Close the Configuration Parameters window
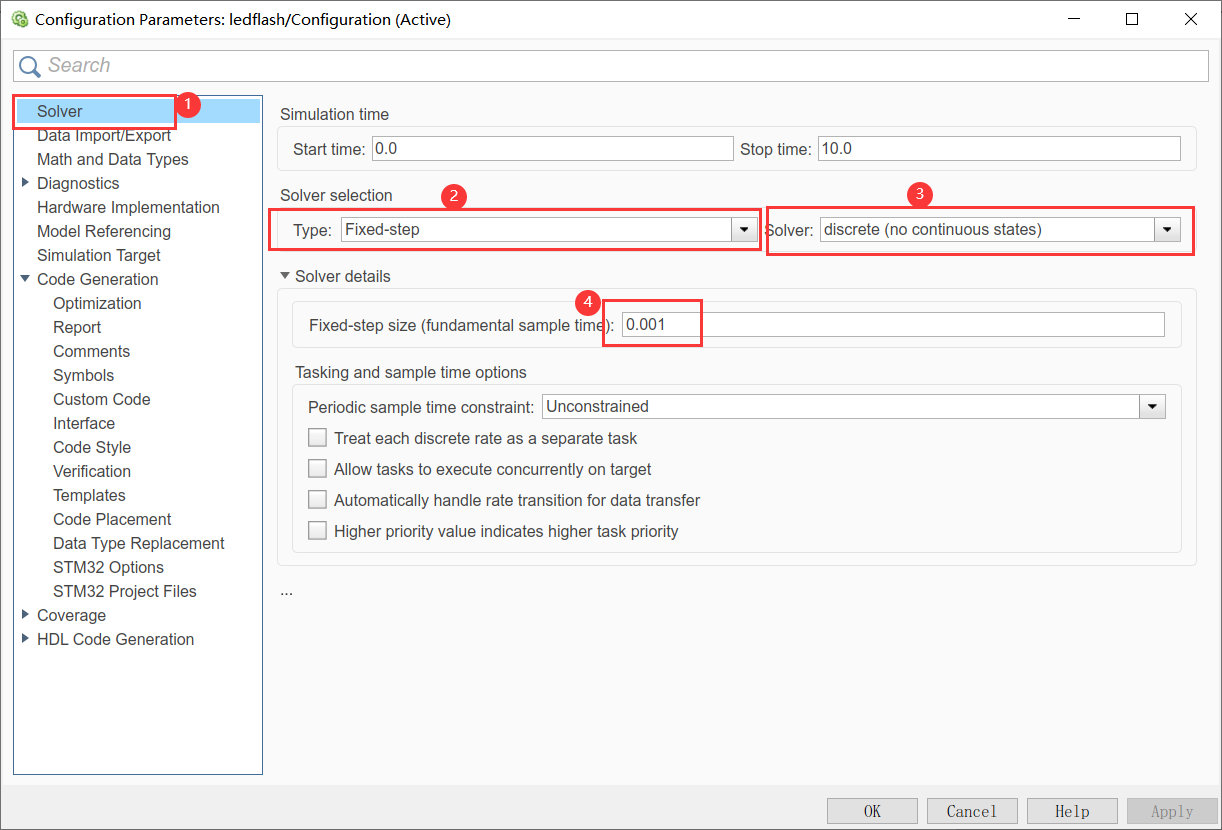Viewport: 1222px width, 830px height. pyautogui.click(x=1190, y=19)
